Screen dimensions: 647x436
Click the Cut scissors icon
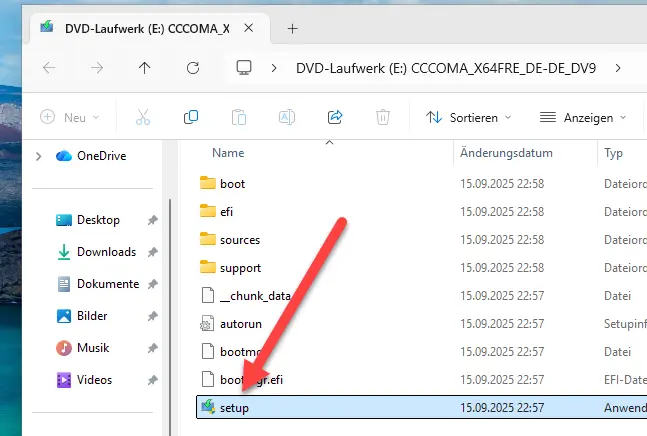[x=143, y=117]
